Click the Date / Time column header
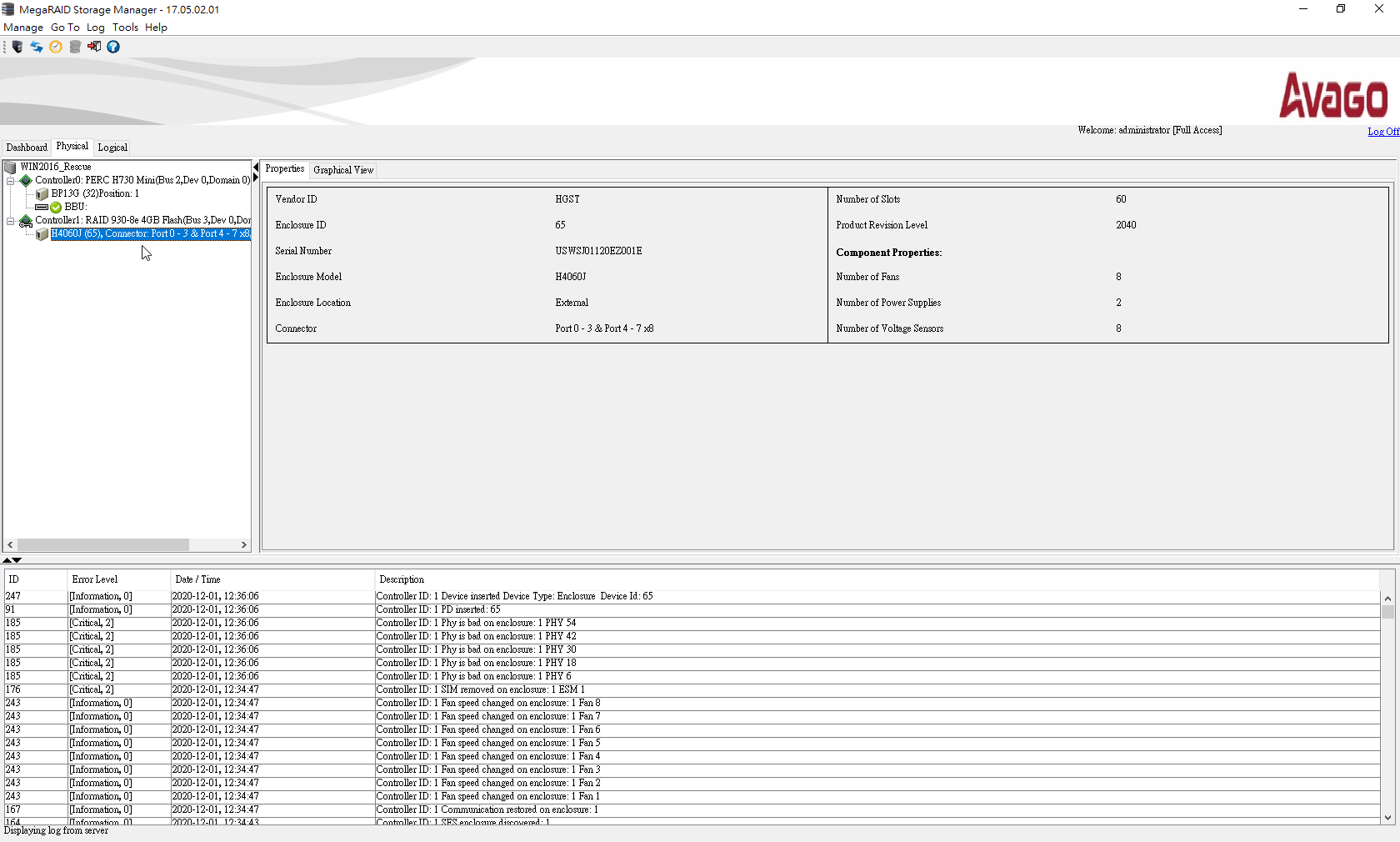The width and height of the screenshot is (1400, 842). pos(272,579)
